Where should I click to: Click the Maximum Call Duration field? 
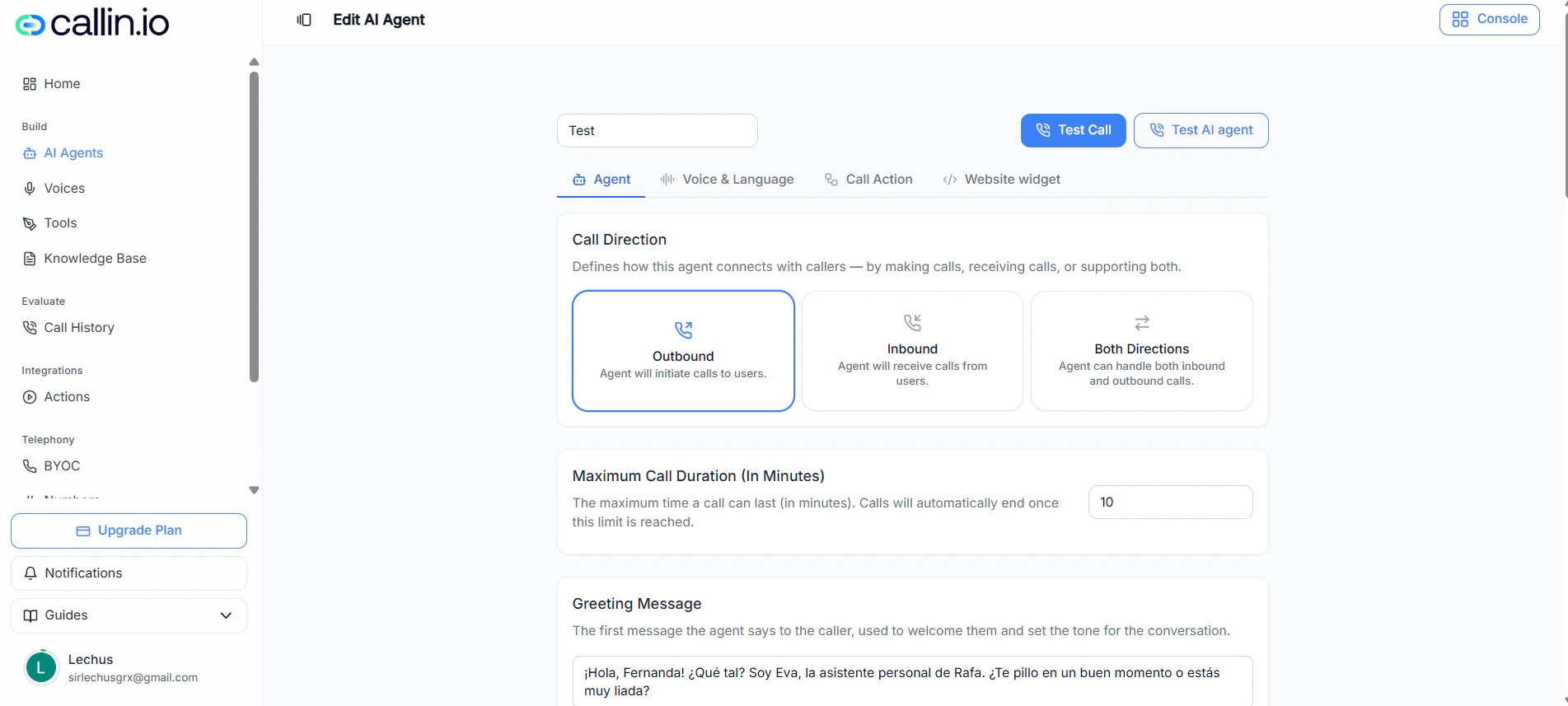coord(1170,503)
